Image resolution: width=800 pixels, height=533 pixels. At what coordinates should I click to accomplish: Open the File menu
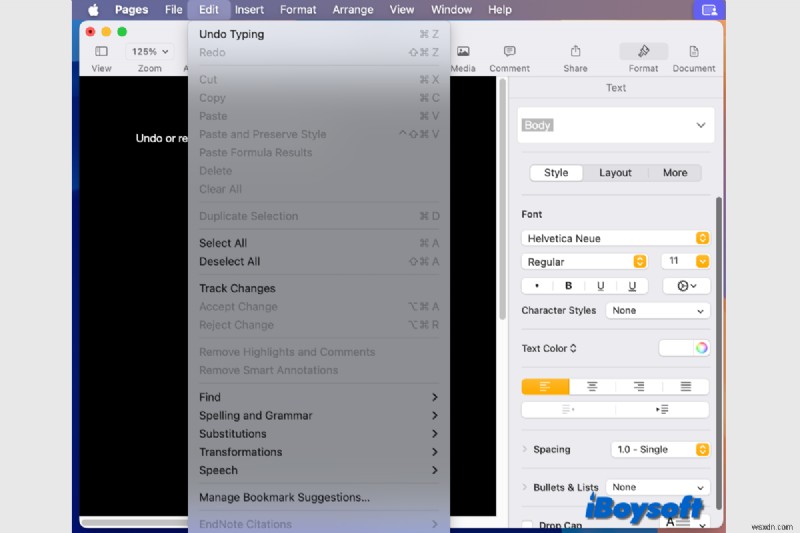(x=173, y=10)
